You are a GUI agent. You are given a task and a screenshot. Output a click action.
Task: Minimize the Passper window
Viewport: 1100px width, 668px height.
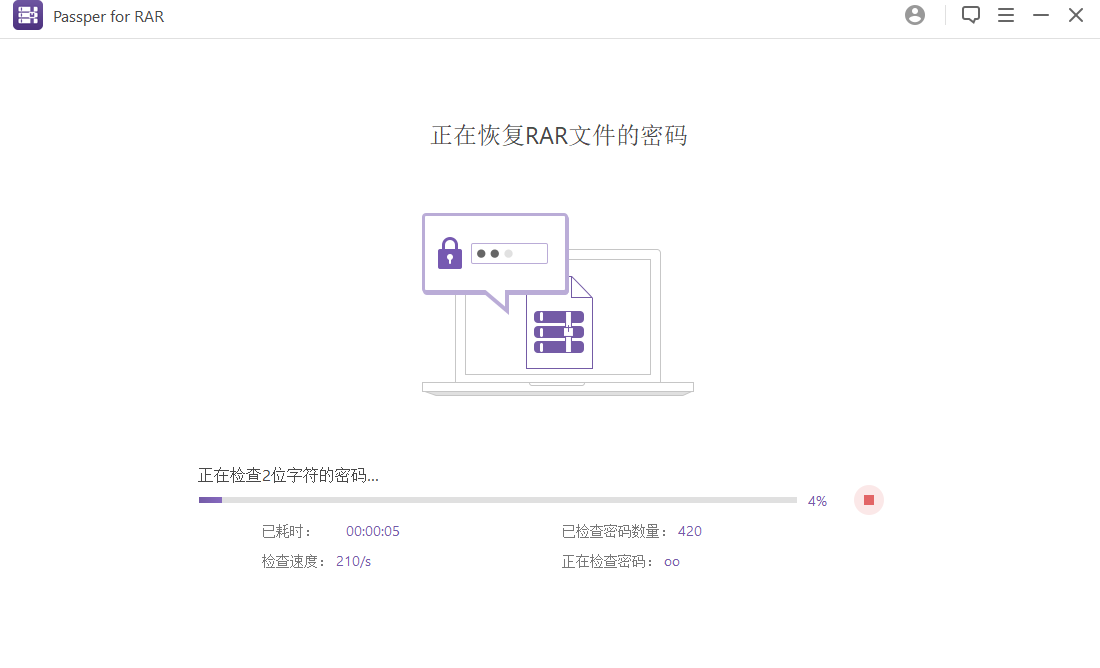pos(1041,15)
